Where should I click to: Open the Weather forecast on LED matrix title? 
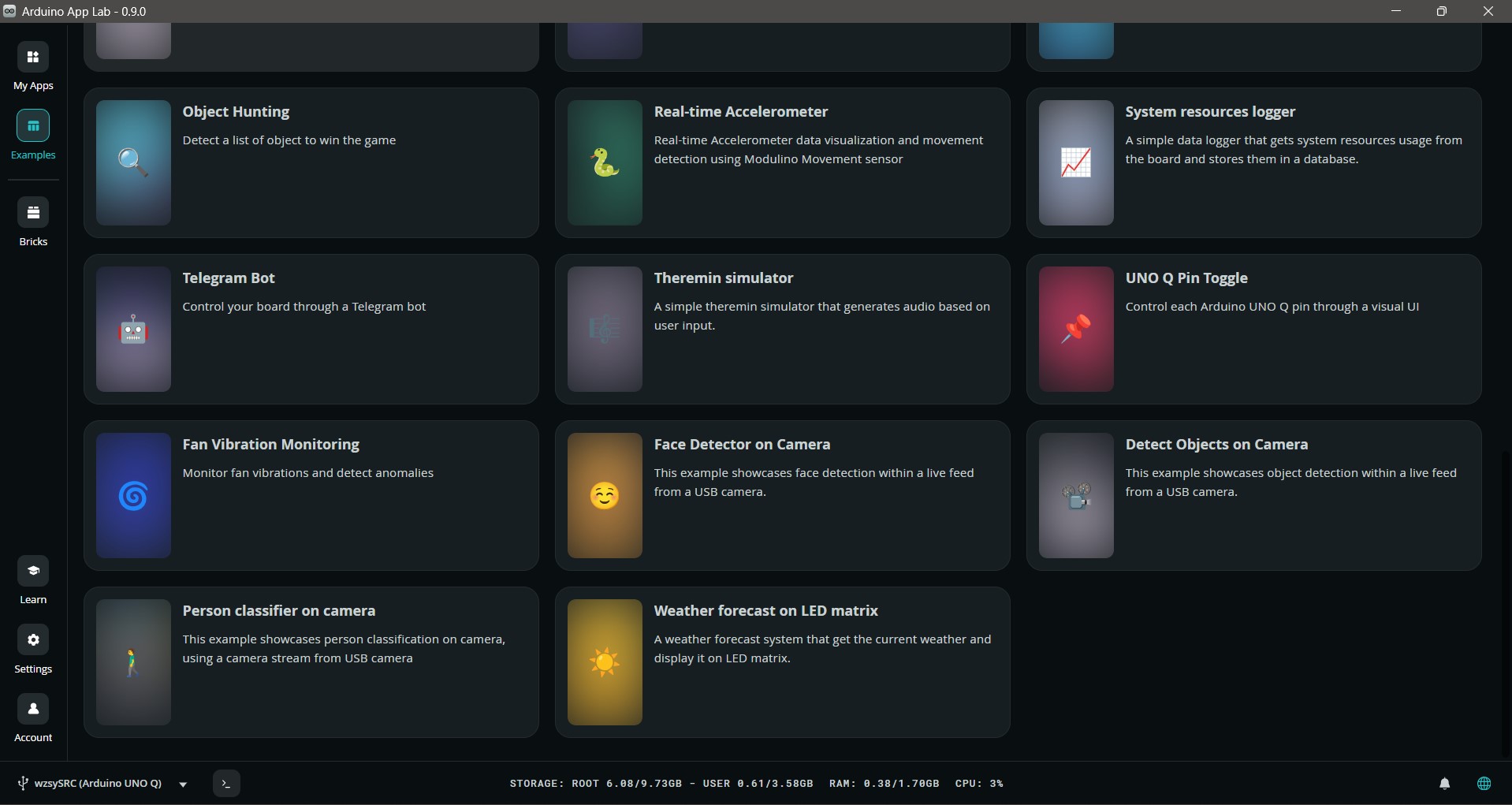pos(765,611)
